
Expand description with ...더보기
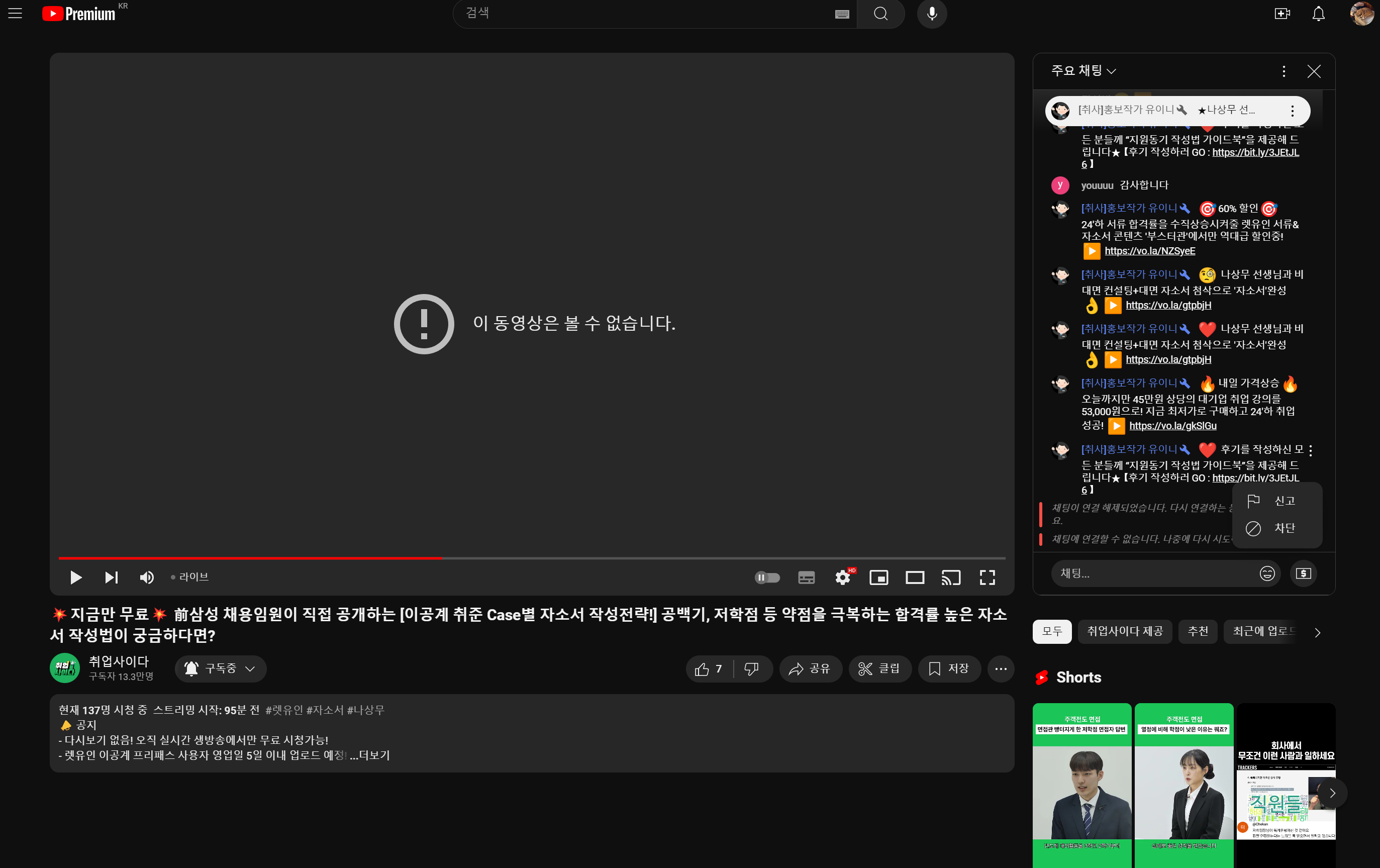coord(370,755)
